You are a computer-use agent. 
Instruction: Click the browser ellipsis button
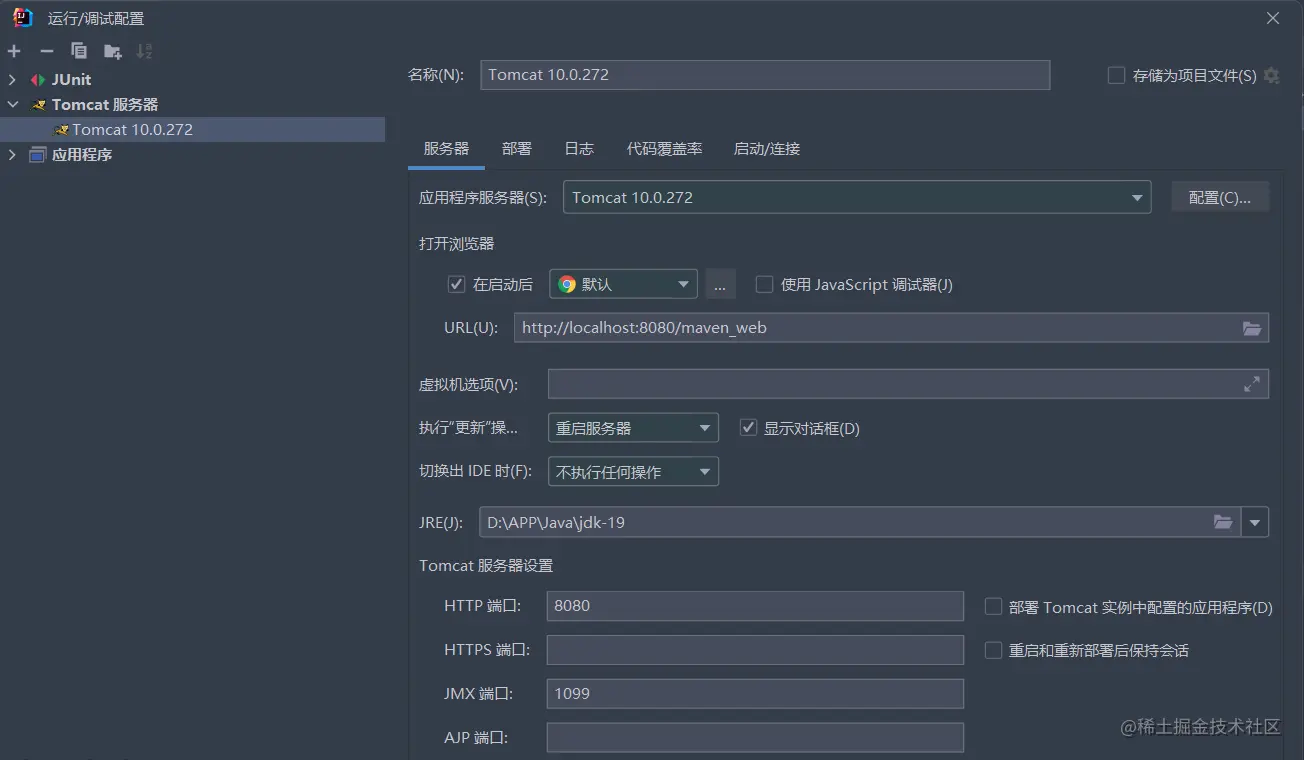click(x=720, y=284)
